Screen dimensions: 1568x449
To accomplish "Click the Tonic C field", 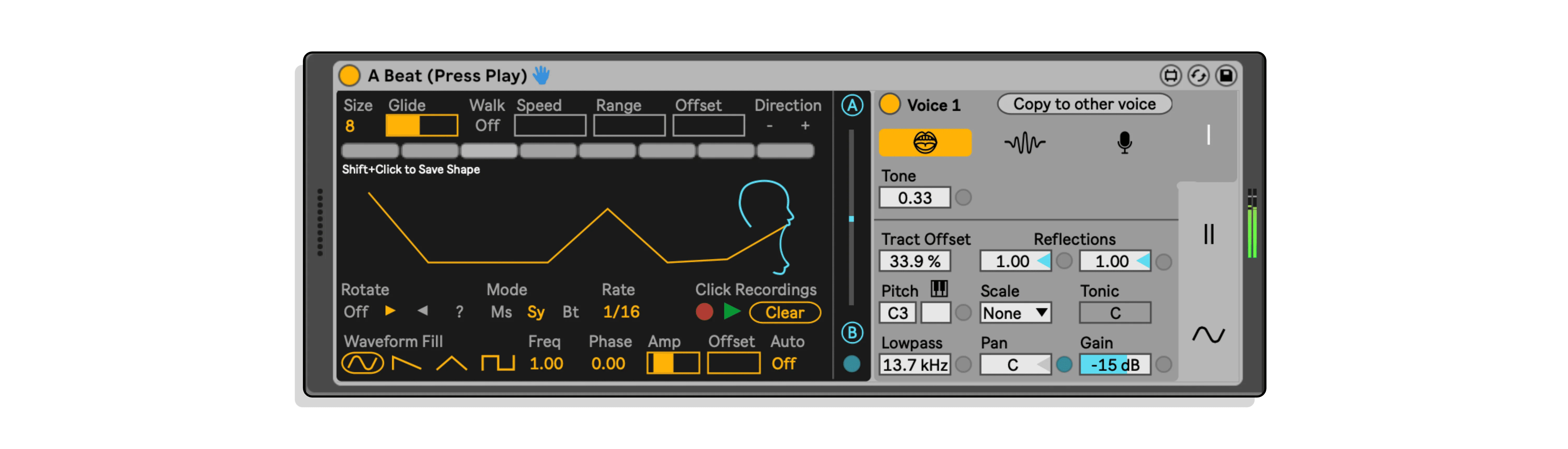I will (x=1115, y=313).
